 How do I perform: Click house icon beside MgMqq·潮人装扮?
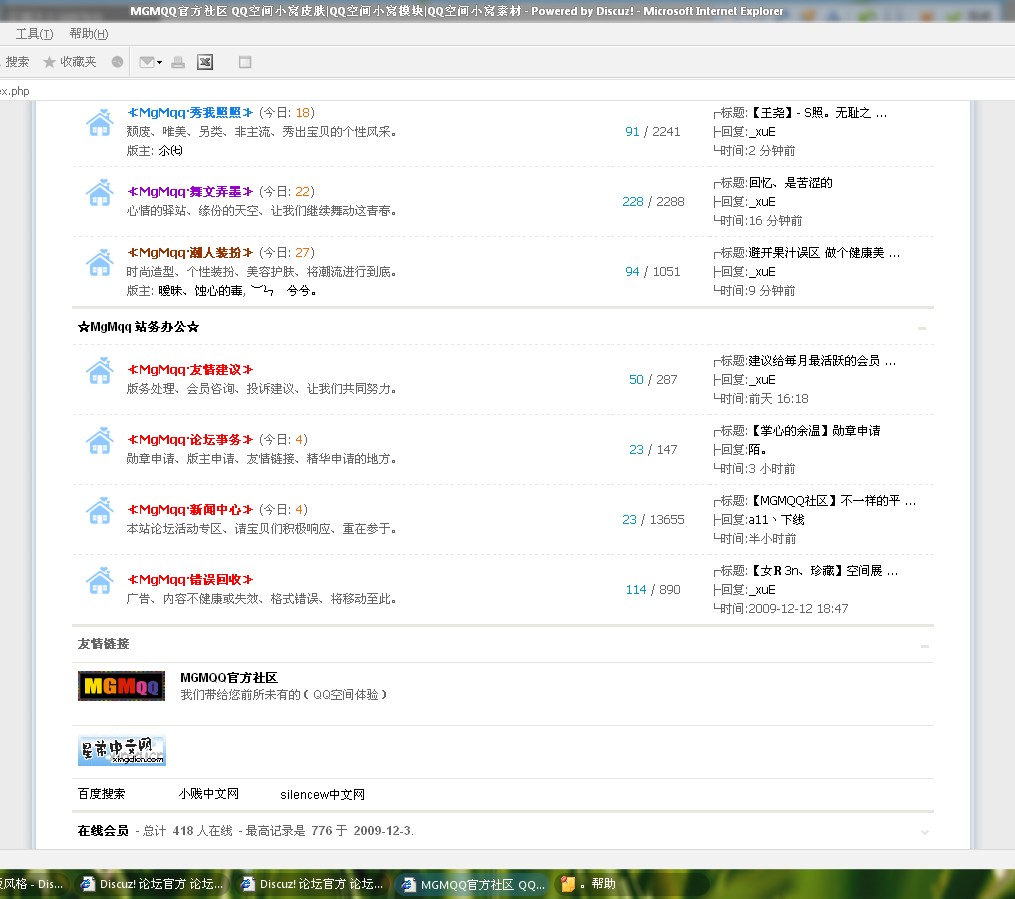pyautogui.click(x=100, y=262)
